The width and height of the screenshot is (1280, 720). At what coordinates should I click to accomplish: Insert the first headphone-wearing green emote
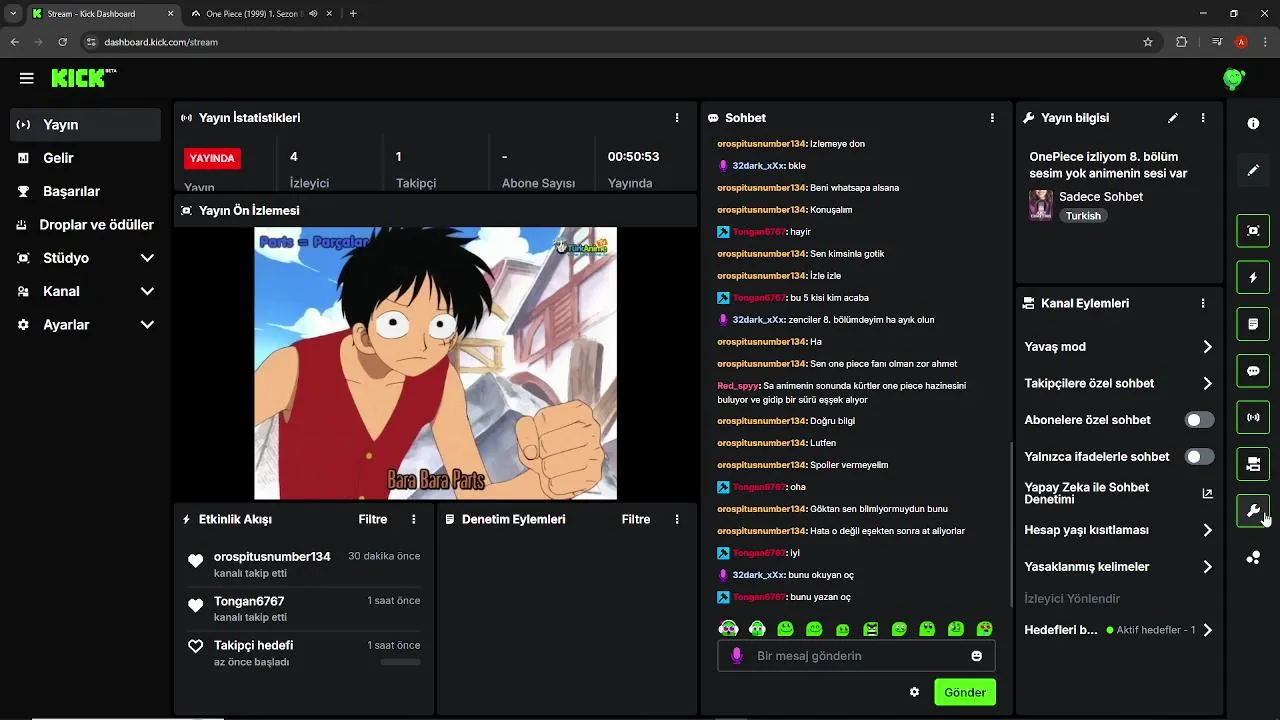tap(728, 629)
